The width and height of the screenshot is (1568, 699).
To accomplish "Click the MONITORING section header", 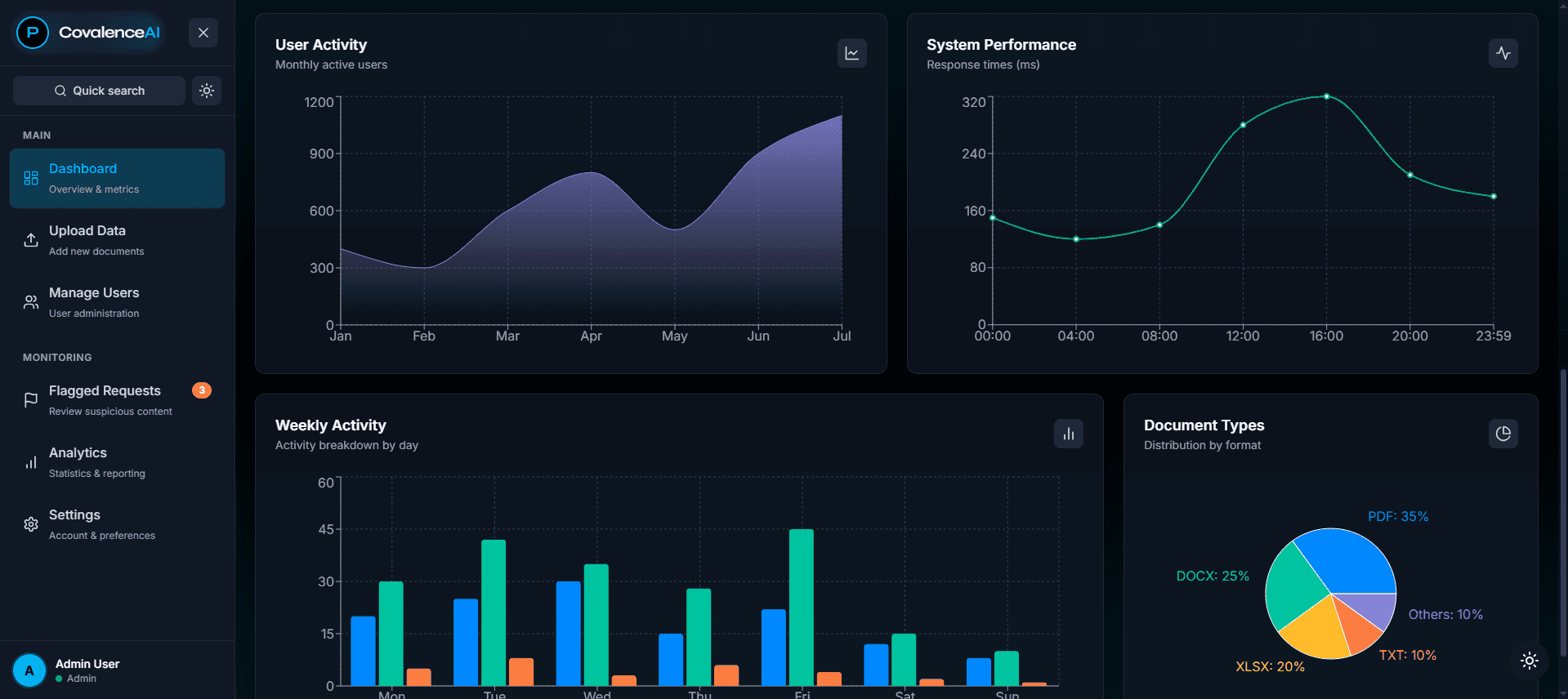I will (x=57, y=358).
